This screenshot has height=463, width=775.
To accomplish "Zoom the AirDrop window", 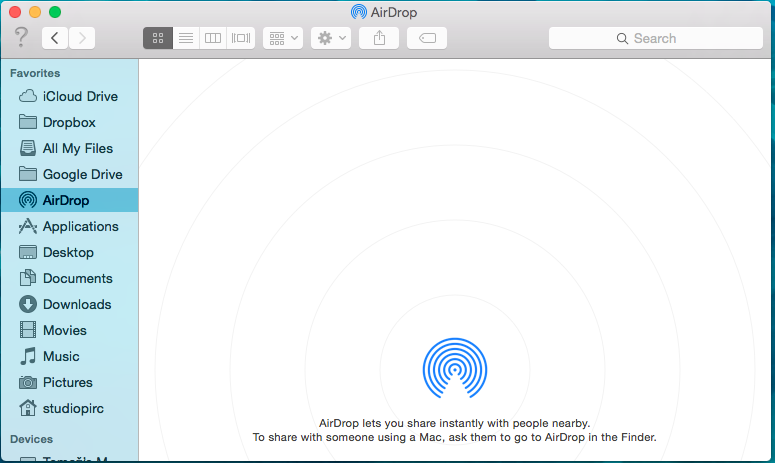I will tap(55, 12).
